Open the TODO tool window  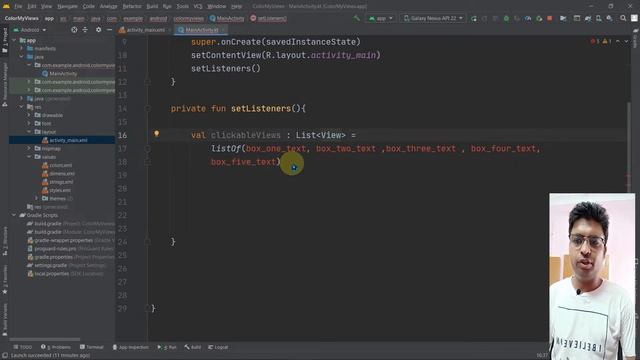click(22, 347)
